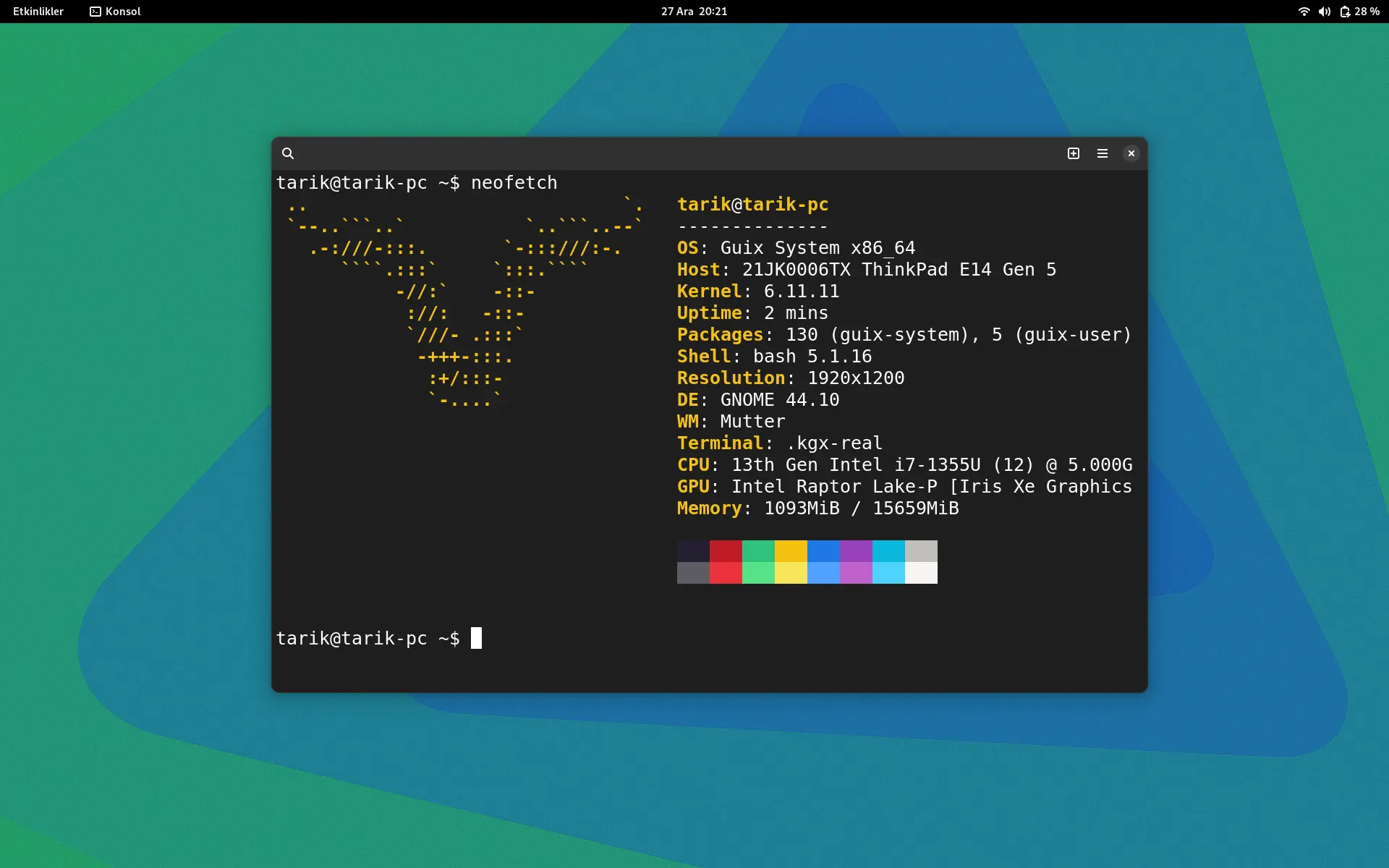Click the 'DE: GNOME 44.10' line
This screenshot has width=1389, height=868.
(758, 400)
